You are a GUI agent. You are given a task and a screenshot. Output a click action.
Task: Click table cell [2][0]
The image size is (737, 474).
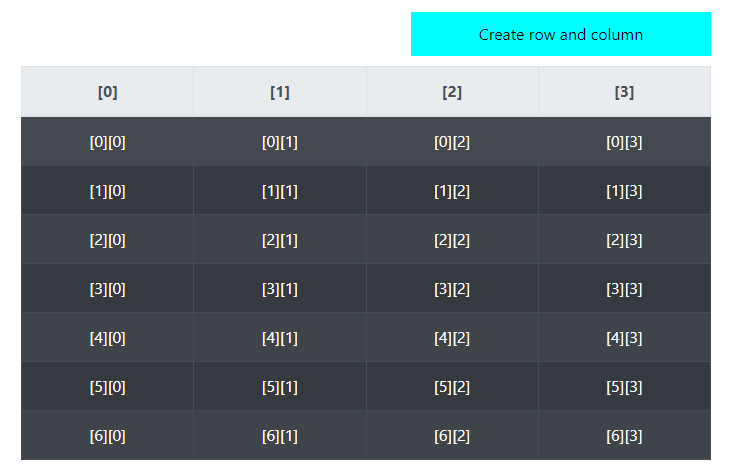click(107, 239)
